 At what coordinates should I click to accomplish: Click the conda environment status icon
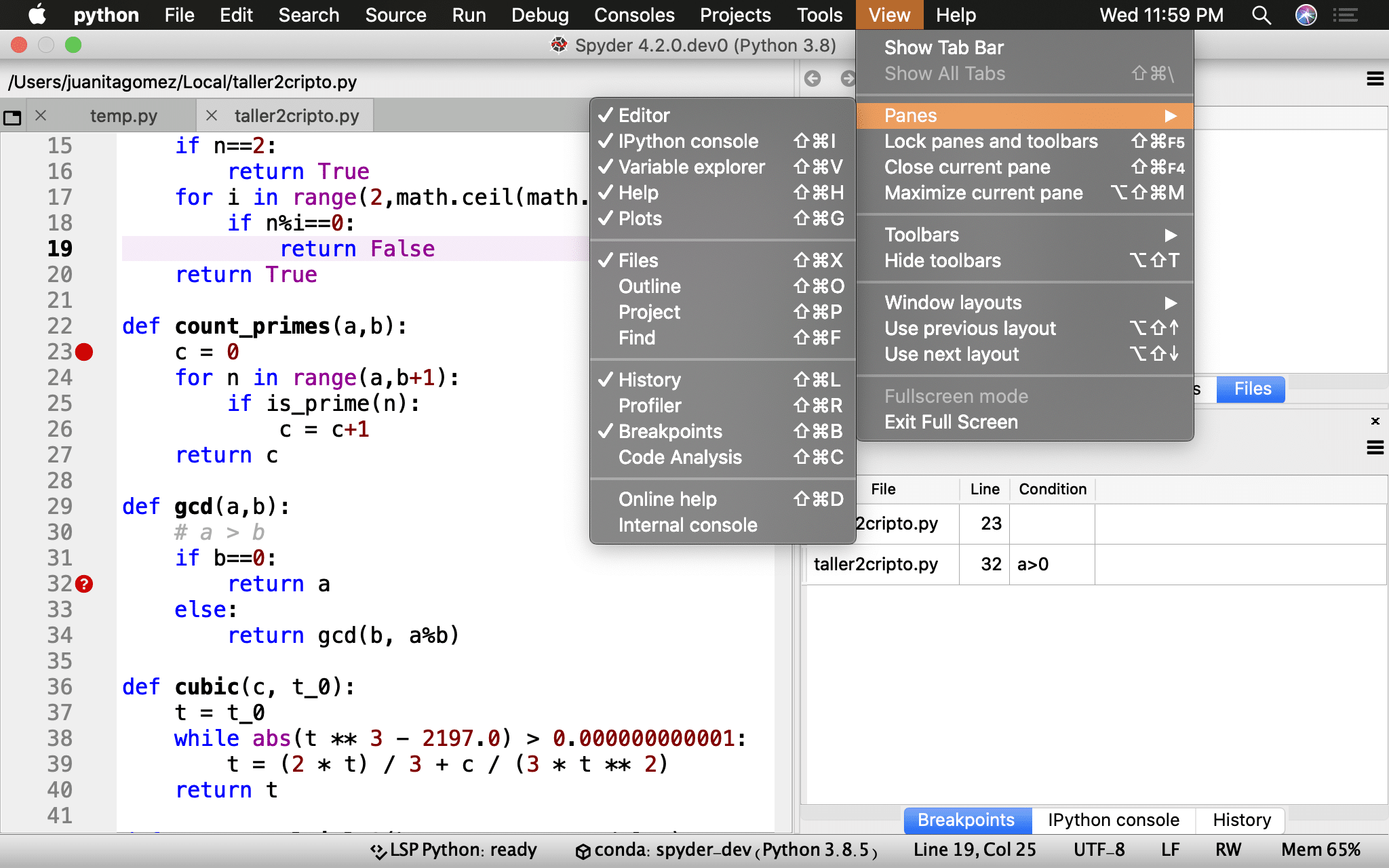583,851
